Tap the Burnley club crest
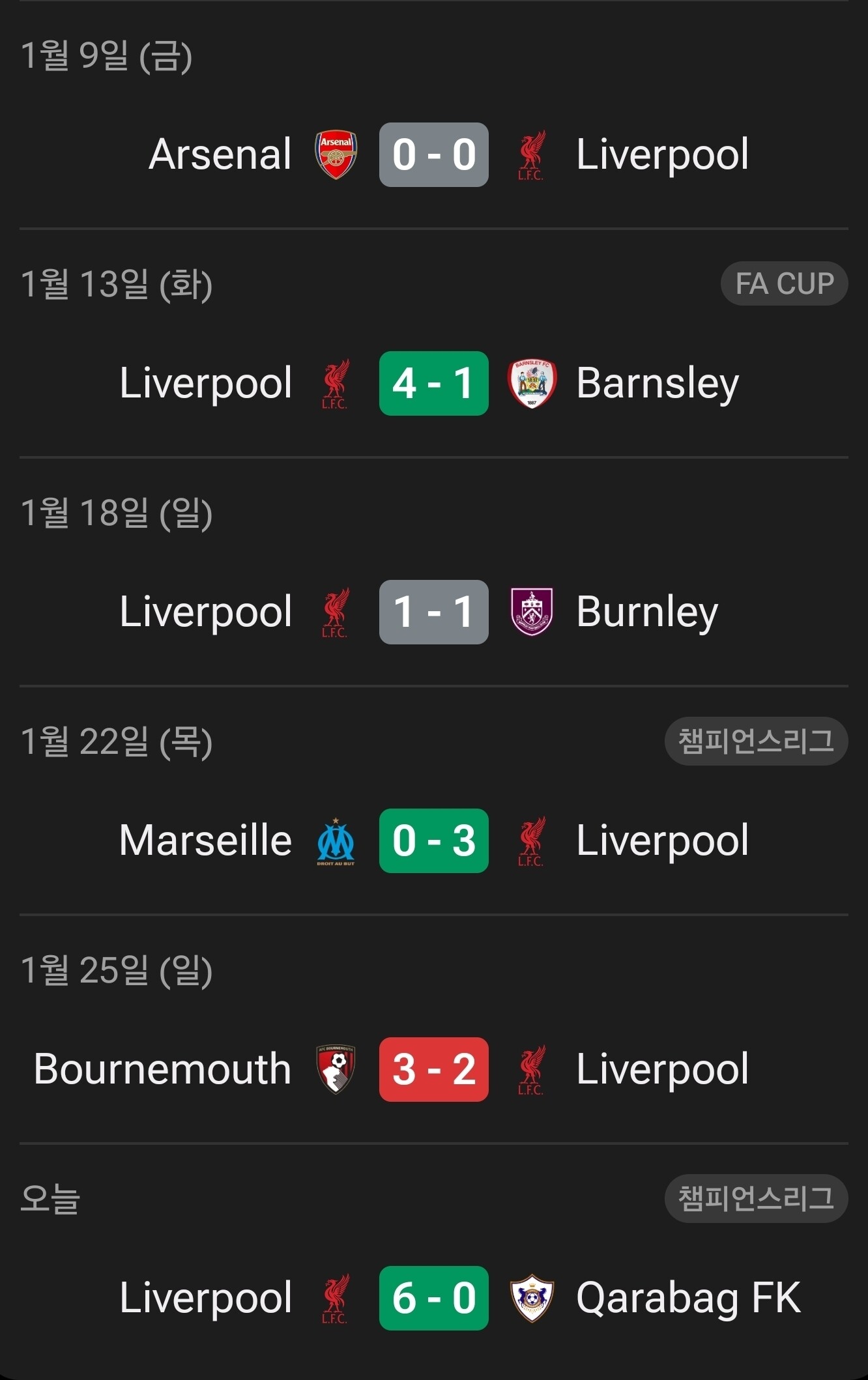 coord(532,612)
